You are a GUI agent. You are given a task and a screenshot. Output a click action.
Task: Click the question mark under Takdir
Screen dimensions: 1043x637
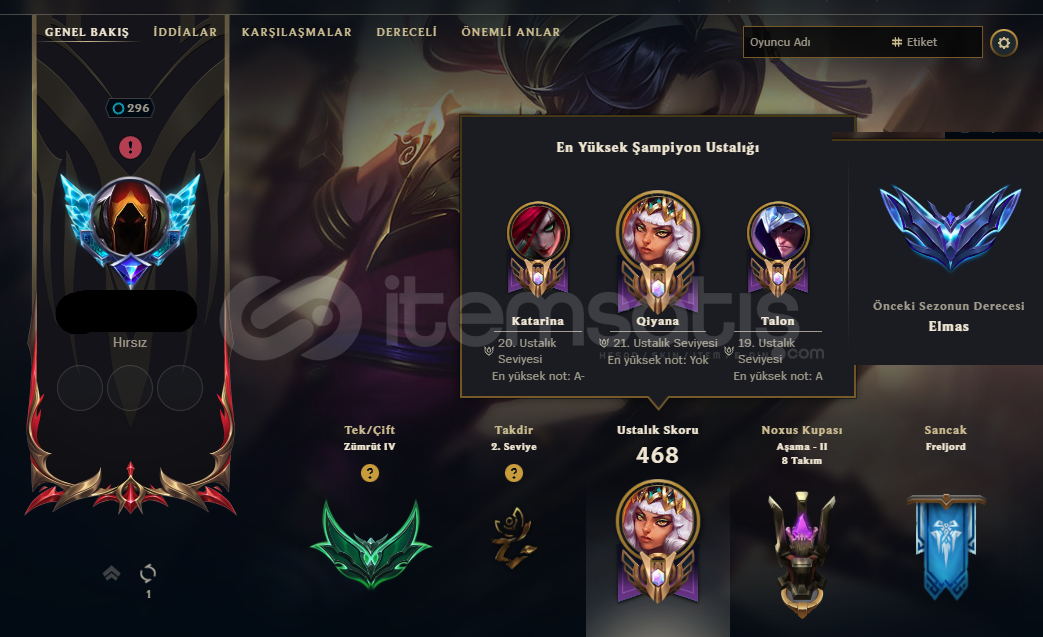click(x=514, y=473)
